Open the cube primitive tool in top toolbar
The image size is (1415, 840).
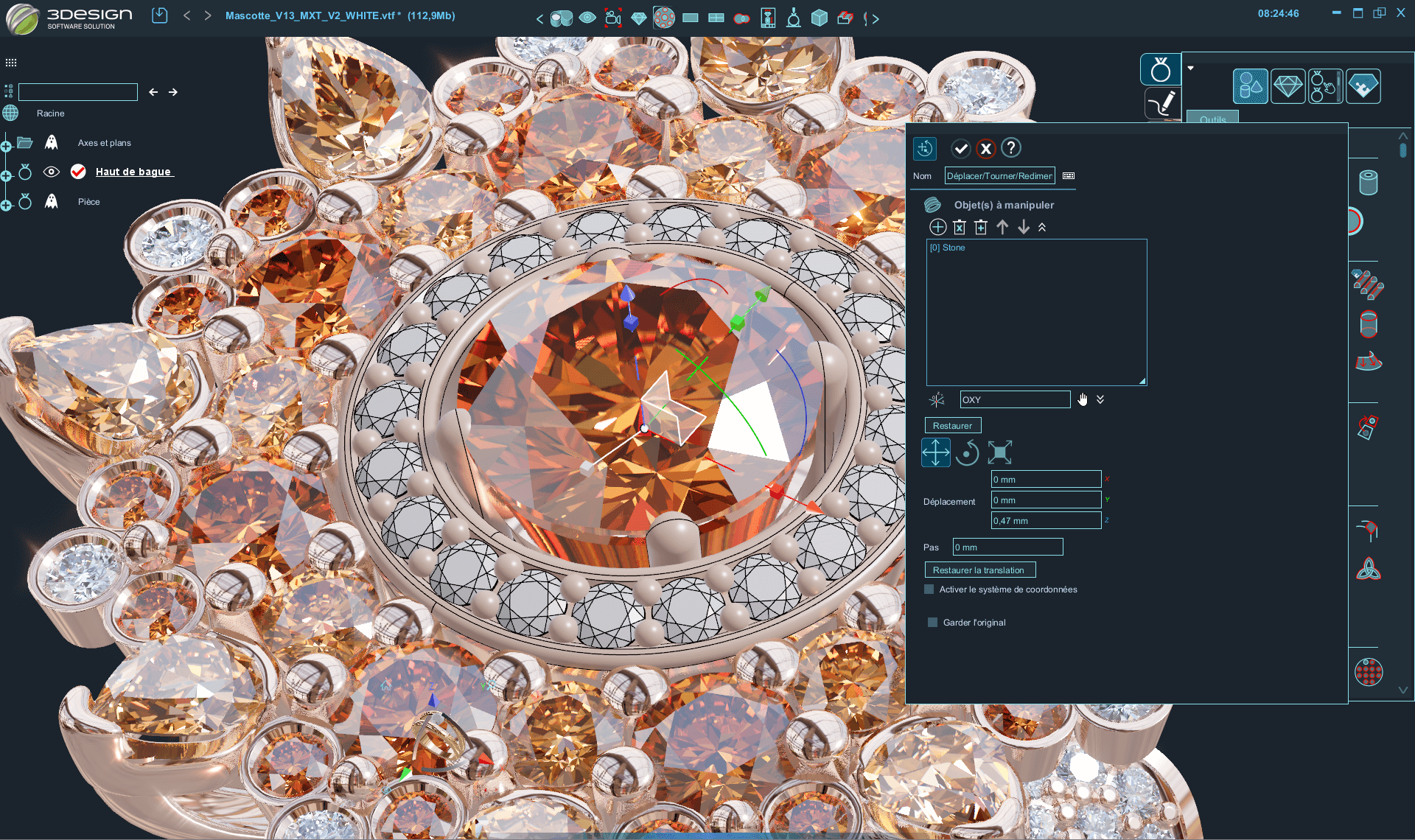[x=819, y=16]
